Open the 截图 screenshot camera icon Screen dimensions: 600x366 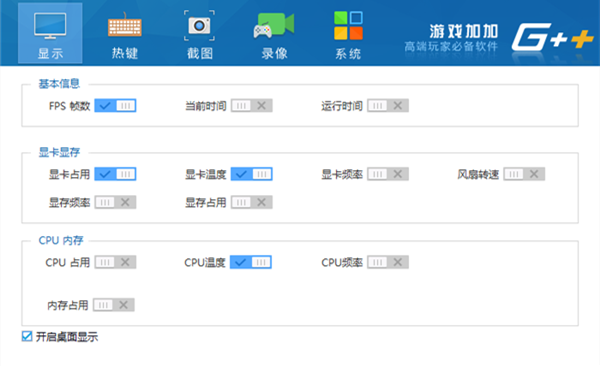click(199, 26)
